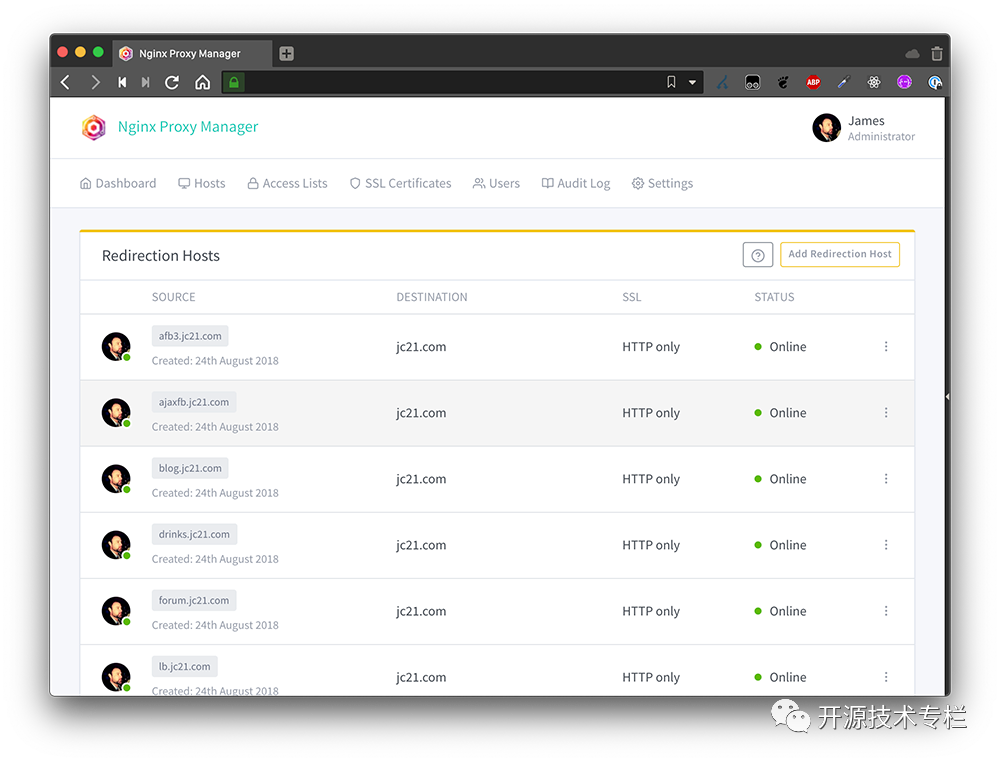Open the actions menu for afb3.jc21.com

[x=886, y=346]
